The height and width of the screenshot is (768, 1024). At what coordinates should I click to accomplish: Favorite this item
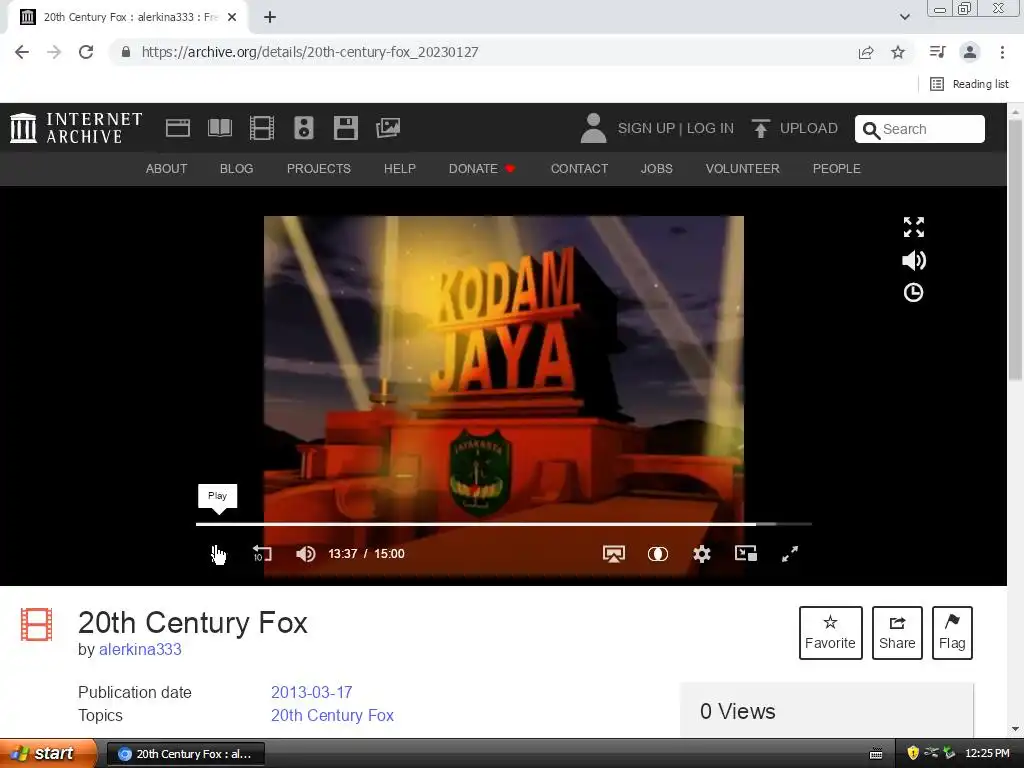click(830, 633)
